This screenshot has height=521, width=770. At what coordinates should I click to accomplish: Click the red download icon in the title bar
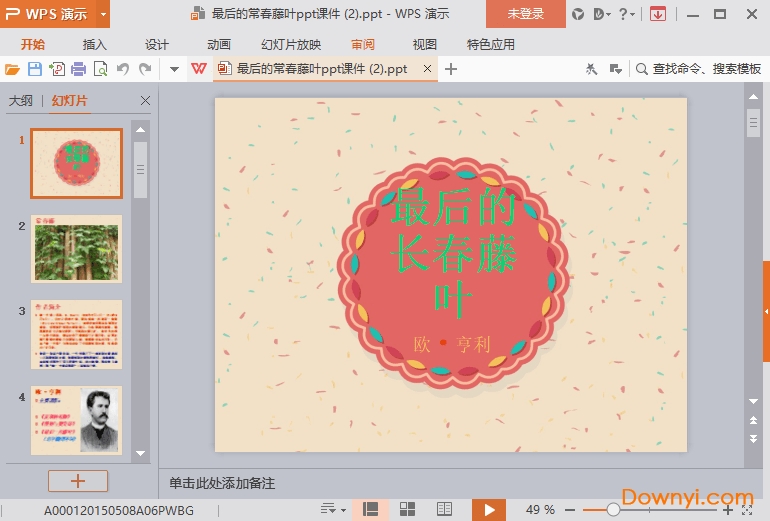tap(658, 14)
